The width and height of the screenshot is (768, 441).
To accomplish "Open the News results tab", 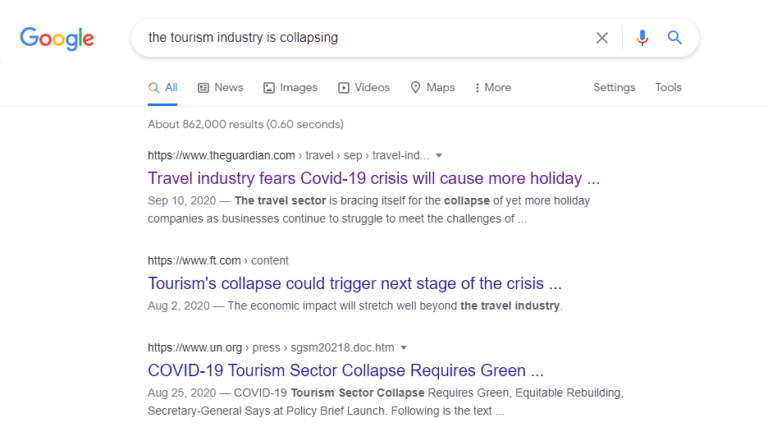I will 220,88.
